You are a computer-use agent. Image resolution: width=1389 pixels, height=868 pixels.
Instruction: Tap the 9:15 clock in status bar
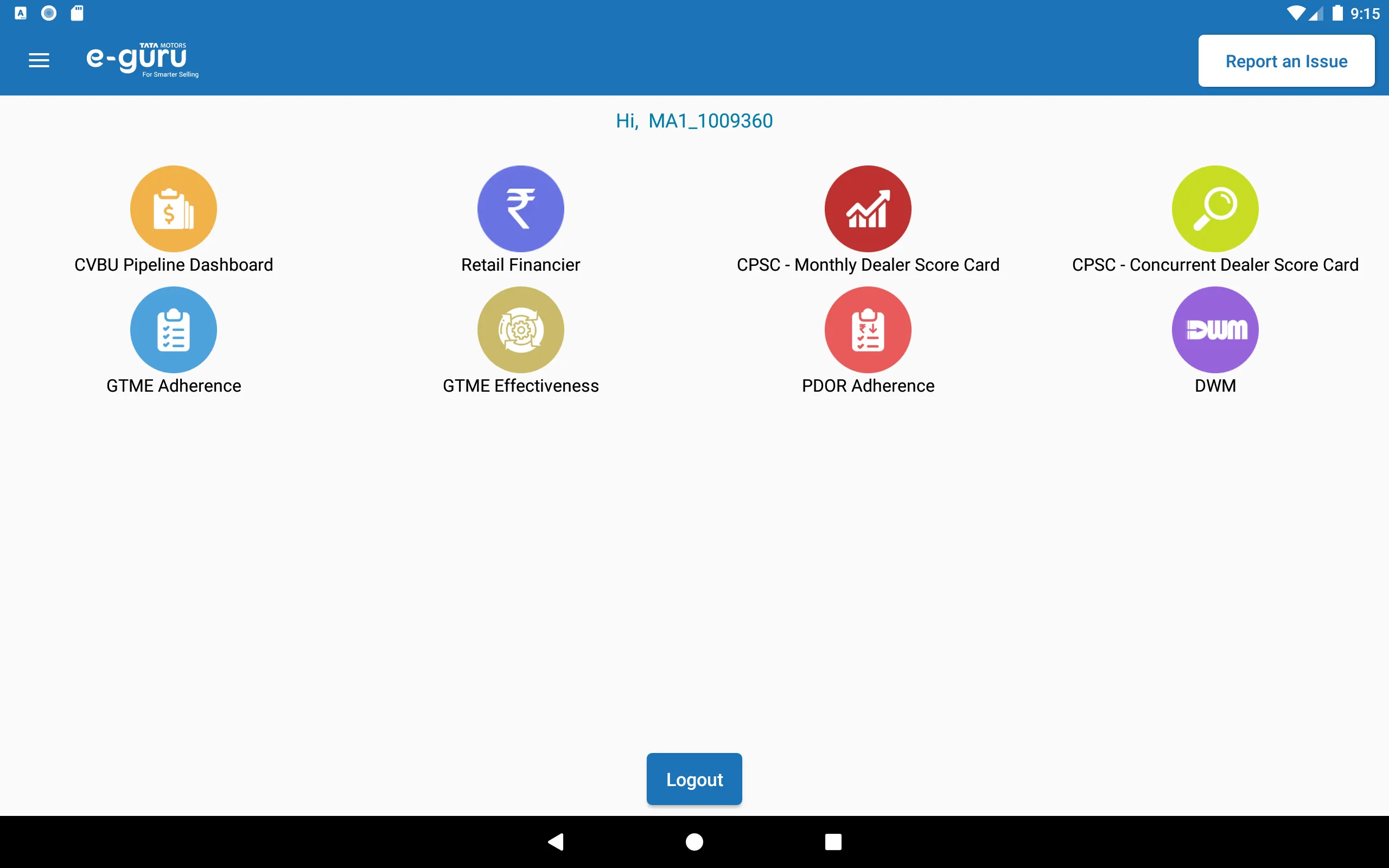tap(1365, 13)
